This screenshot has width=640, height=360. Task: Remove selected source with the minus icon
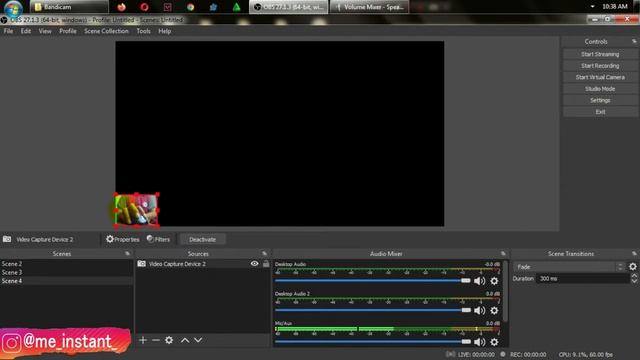pos(156,340)
